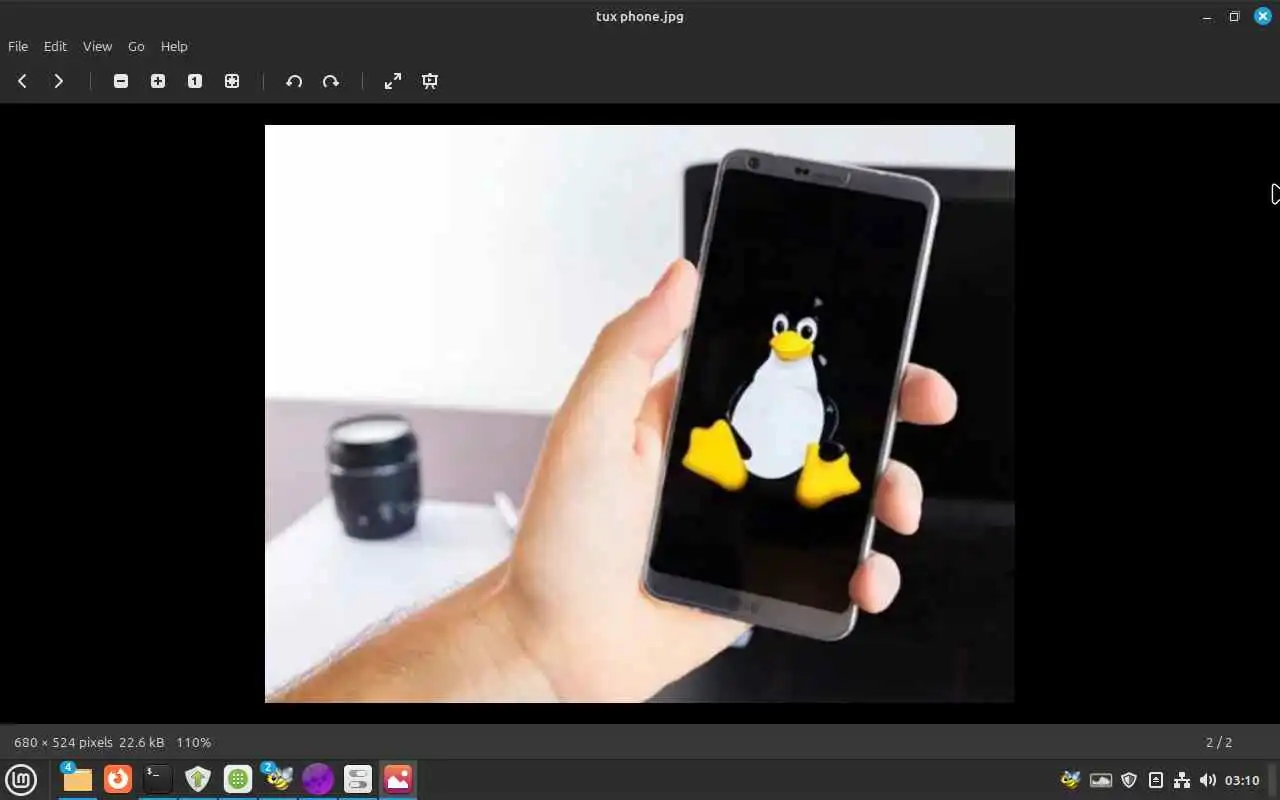The height and width of the screenshot is (800, 1280).
Task: Open the purple round app in taskbar
Action: (318, 779)
